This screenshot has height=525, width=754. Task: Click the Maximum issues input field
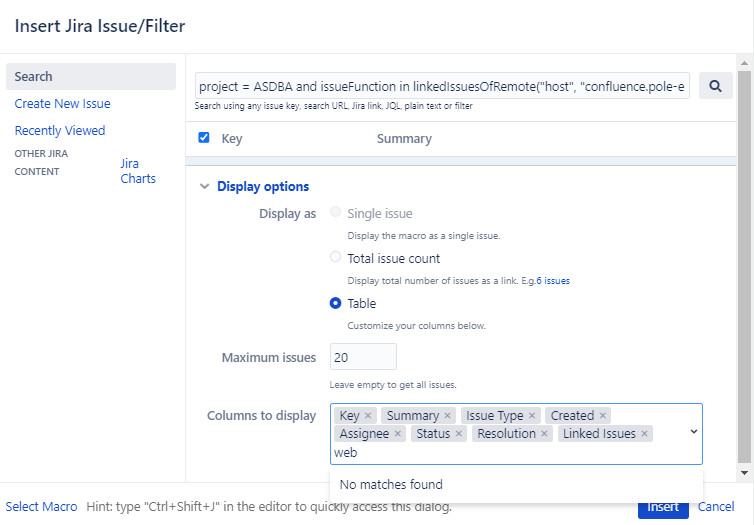click(363, 357)
